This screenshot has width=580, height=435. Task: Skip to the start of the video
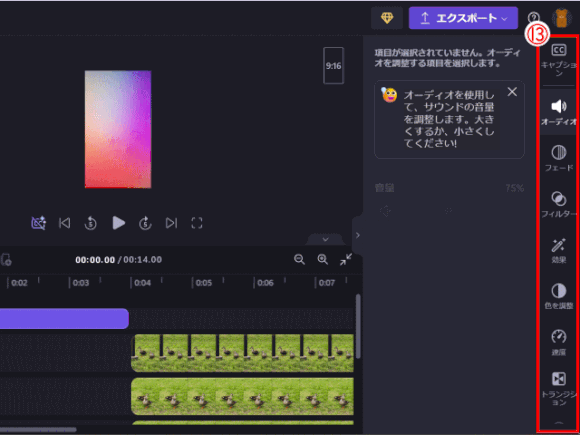point(64,223)
